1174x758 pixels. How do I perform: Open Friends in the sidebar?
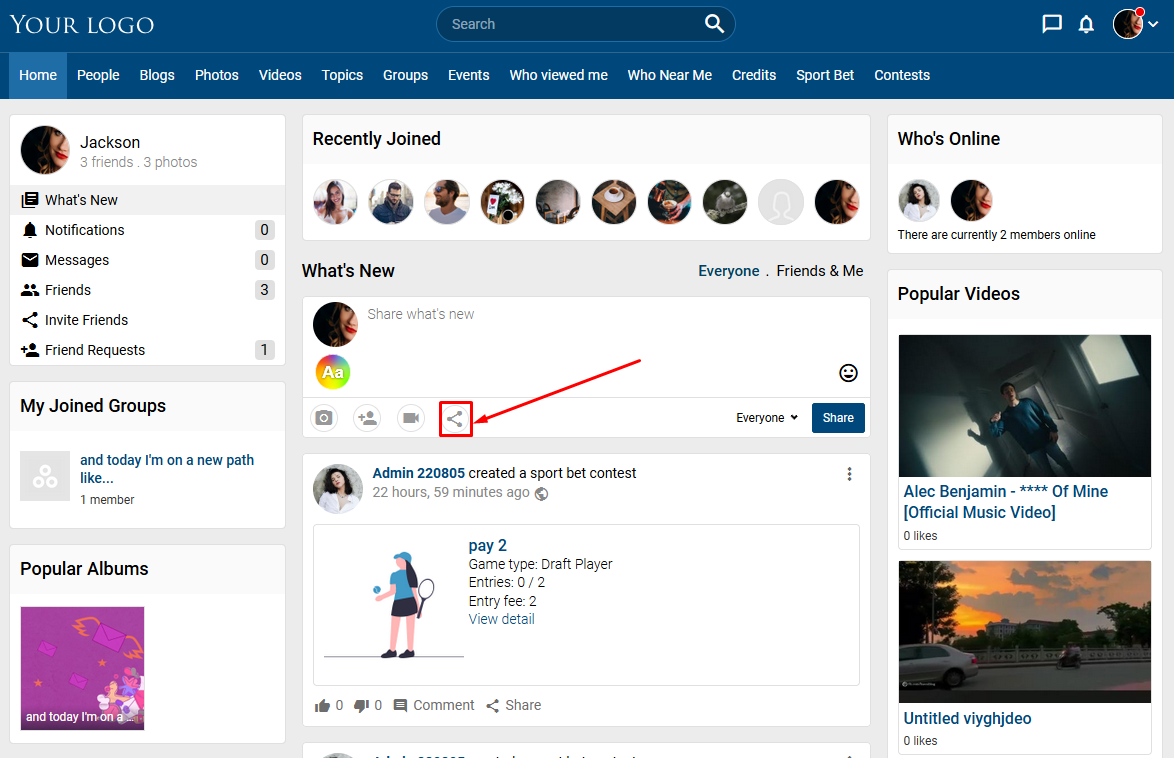click(147, 290)
